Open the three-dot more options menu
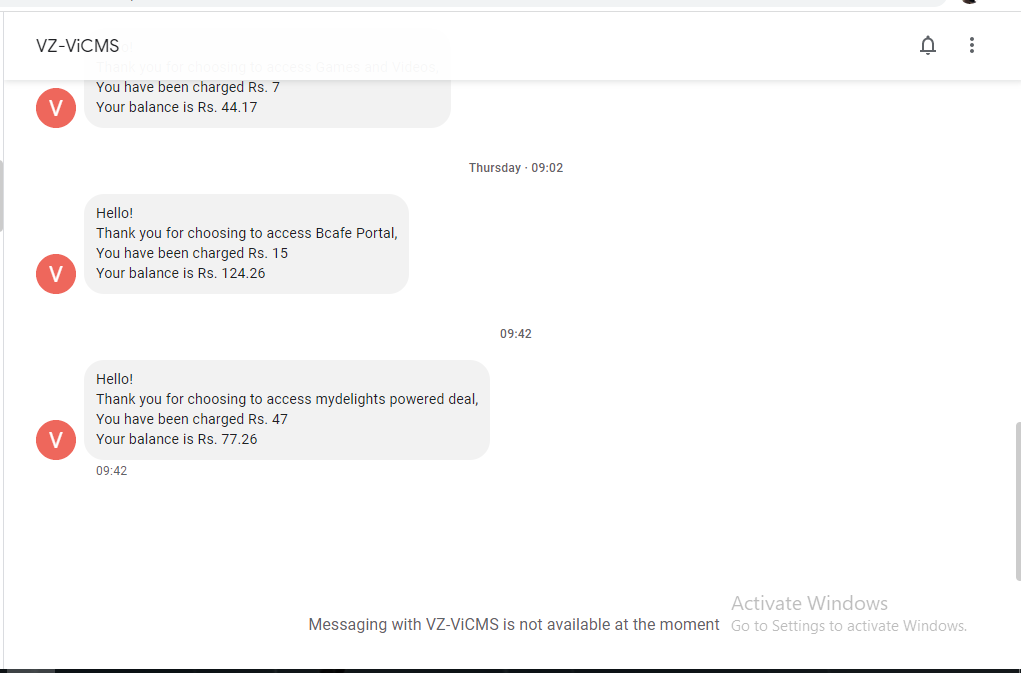 click(x=971, y=45)
